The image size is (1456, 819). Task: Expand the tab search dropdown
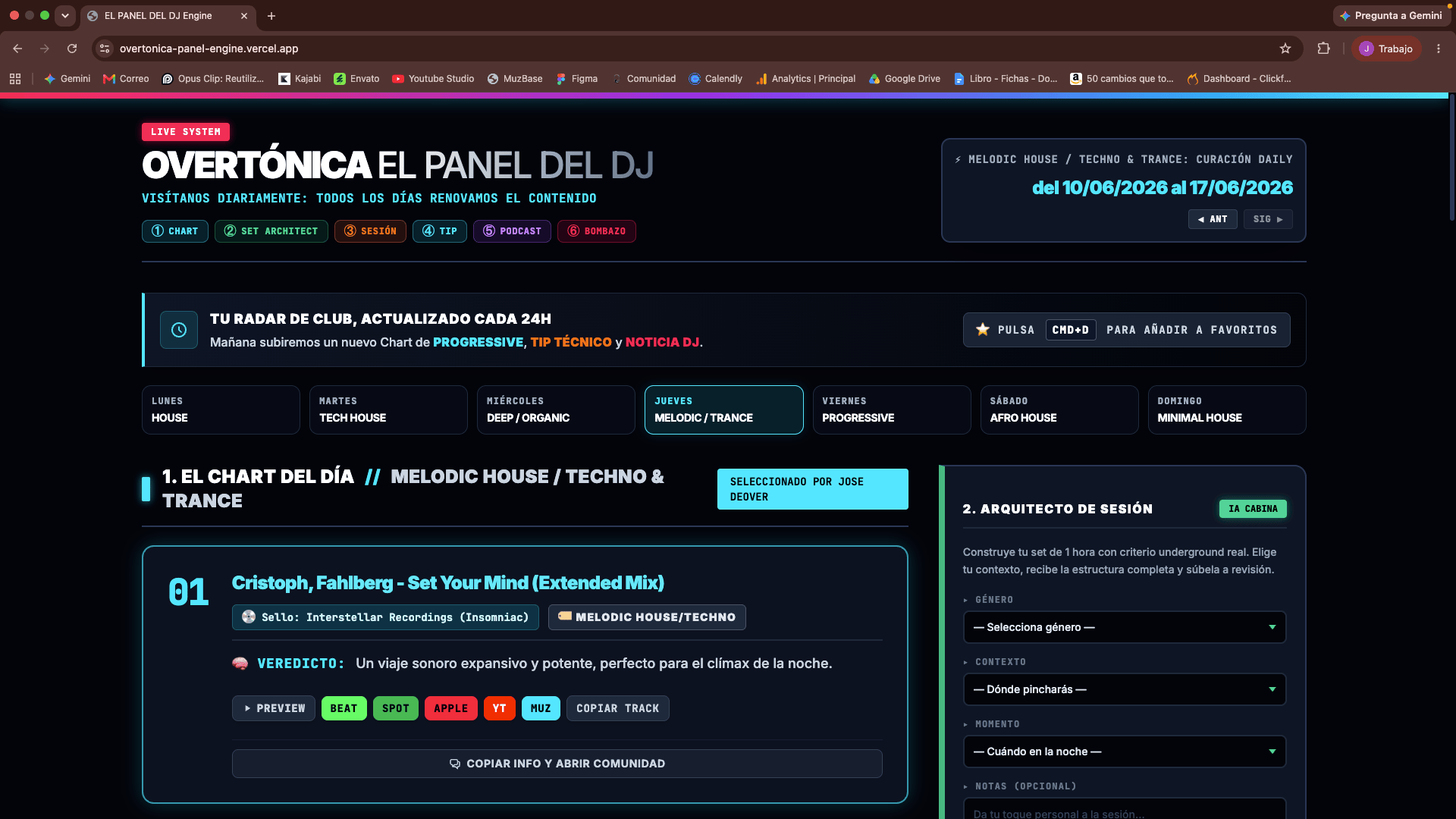(65, 15)
